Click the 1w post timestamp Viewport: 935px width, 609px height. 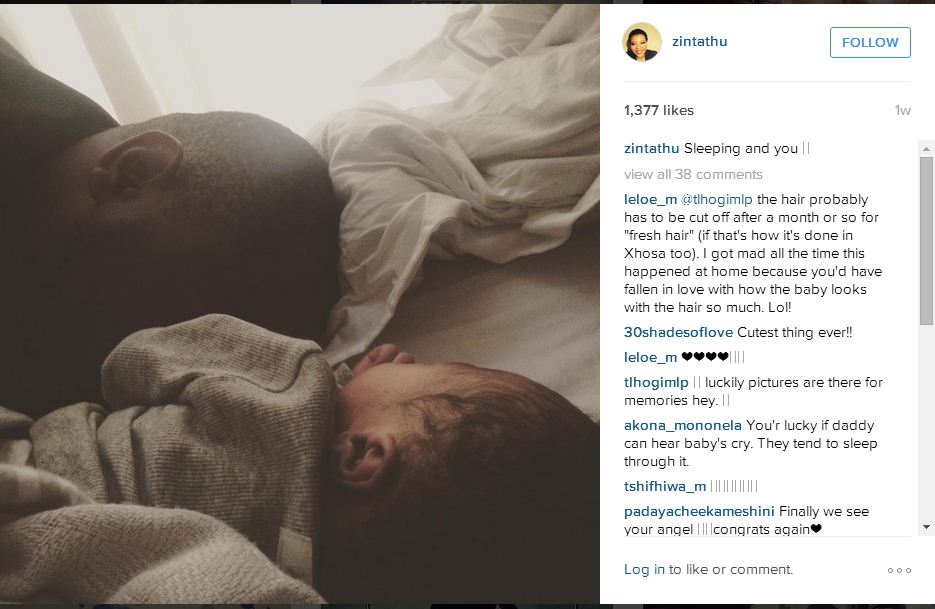click(x=903, y=110)
